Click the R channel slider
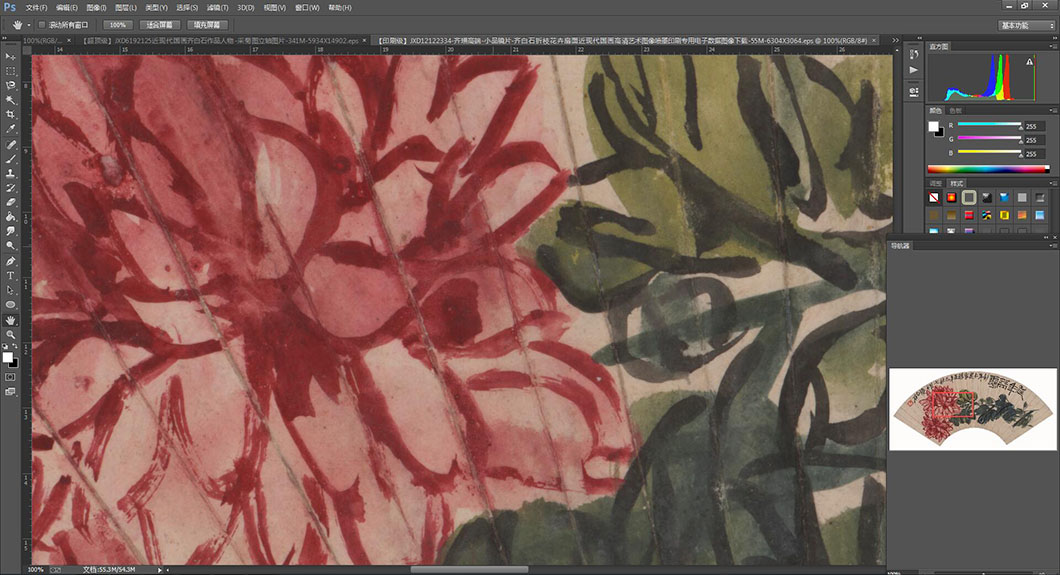Image resolution: width=1060 pixels, height=575 pixels. tap(989, 125)
